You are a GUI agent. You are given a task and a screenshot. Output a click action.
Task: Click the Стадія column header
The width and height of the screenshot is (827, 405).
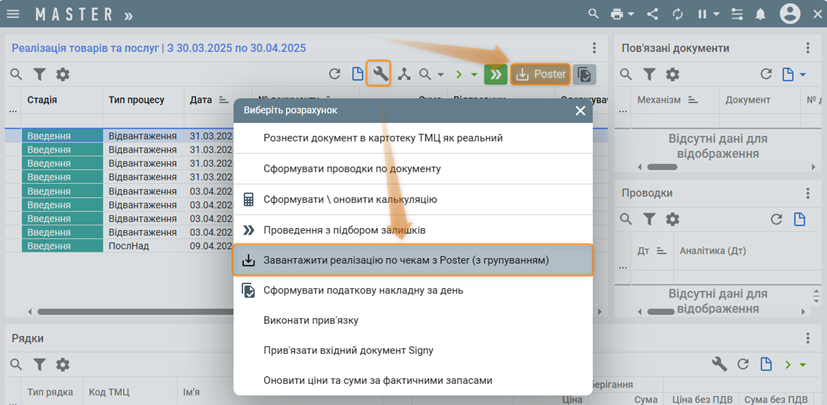click(x=42, y=100)
